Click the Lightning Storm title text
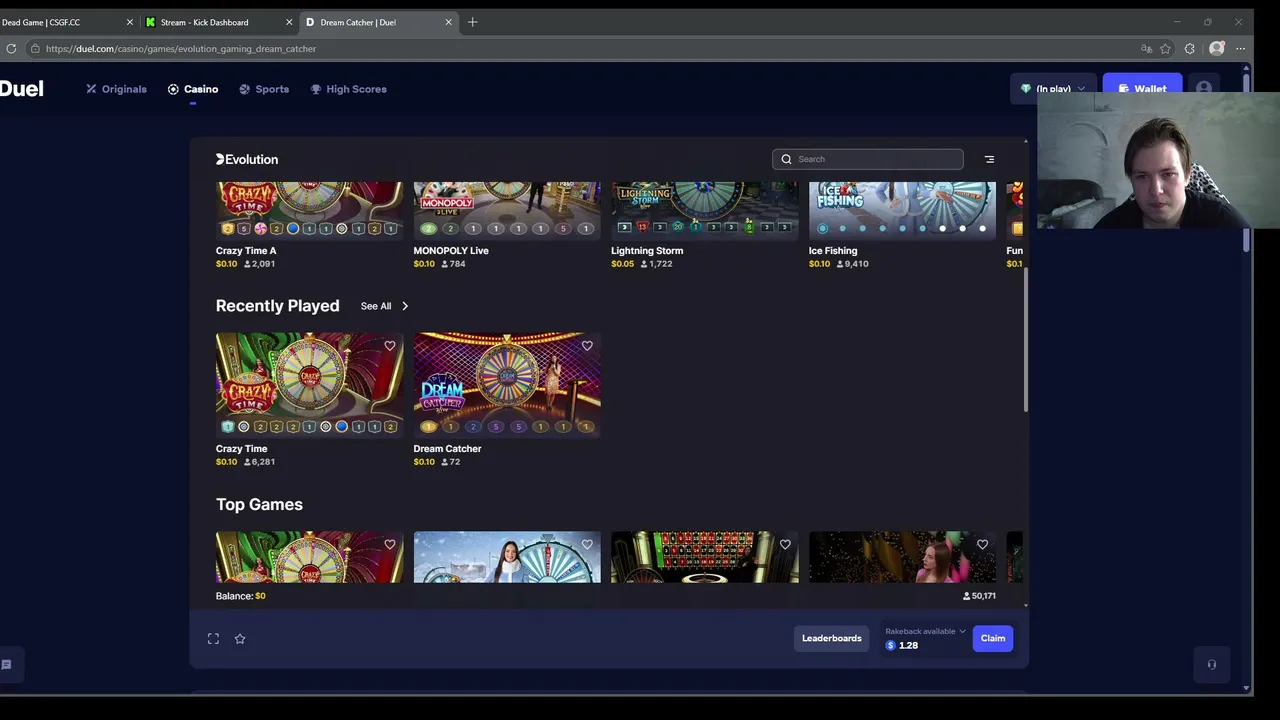 tap(647, 251)
